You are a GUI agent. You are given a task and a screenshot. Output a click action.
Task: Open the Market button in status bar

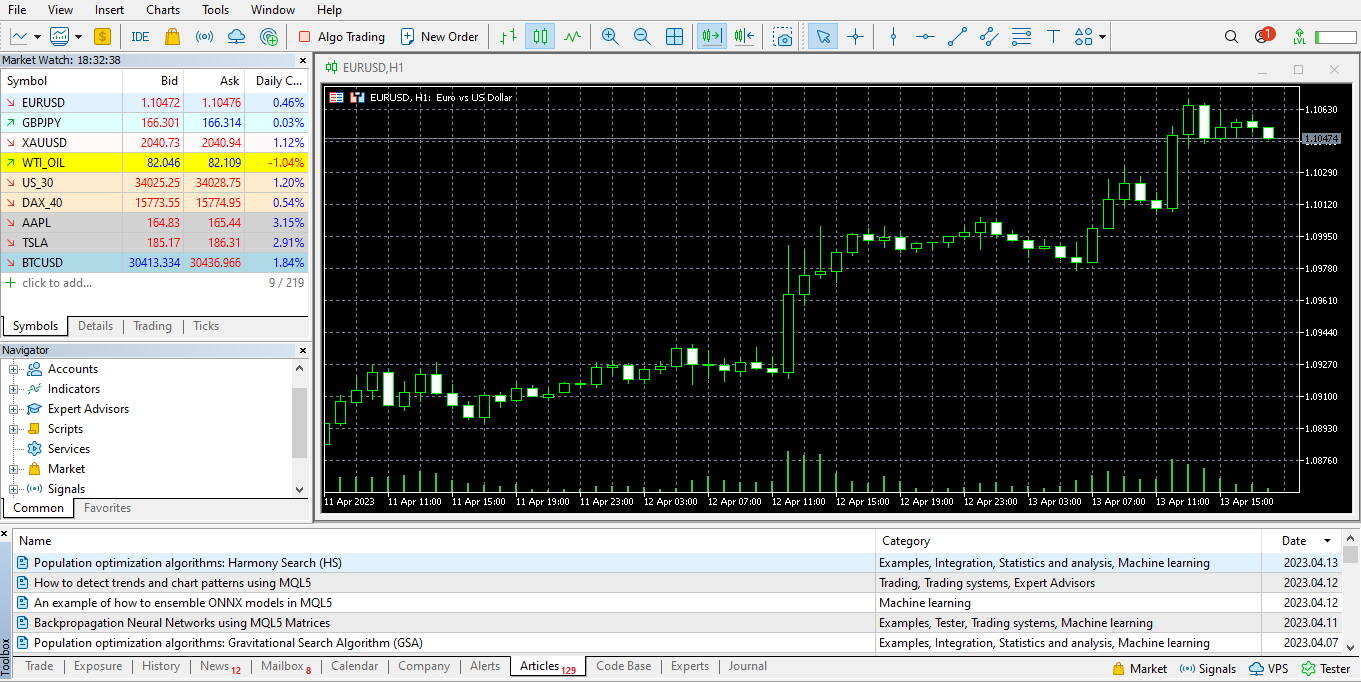tap(1139, 669)
